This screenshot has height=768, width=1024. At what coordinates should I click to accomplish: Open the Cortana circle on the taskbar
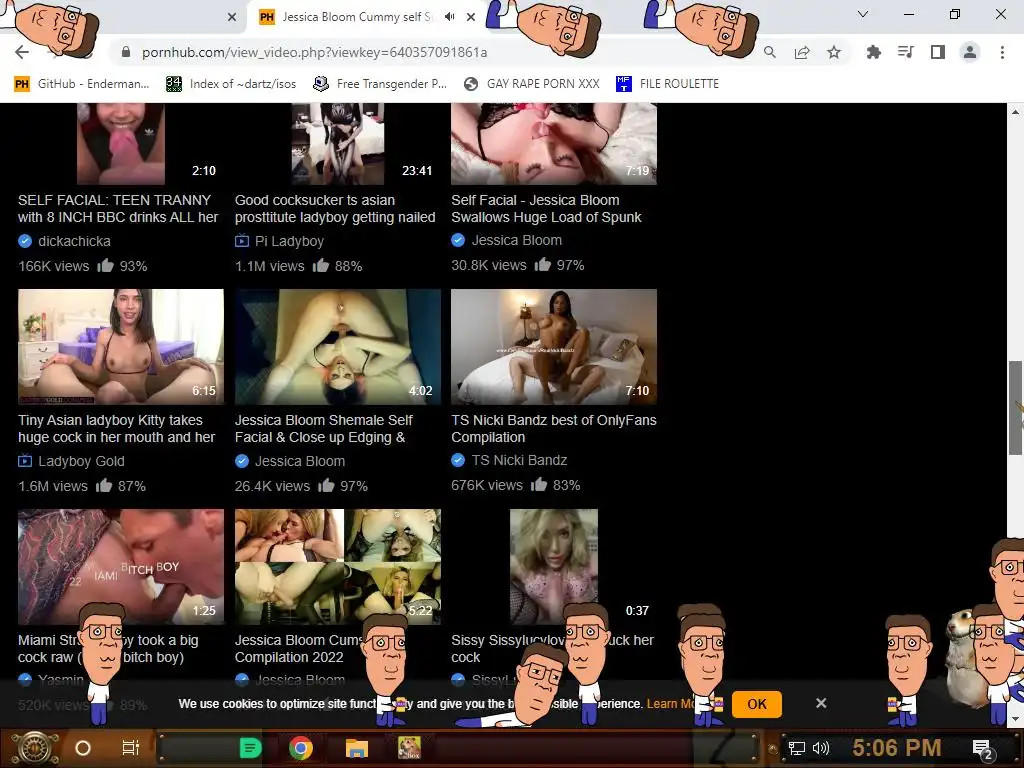tap(83, 748)
